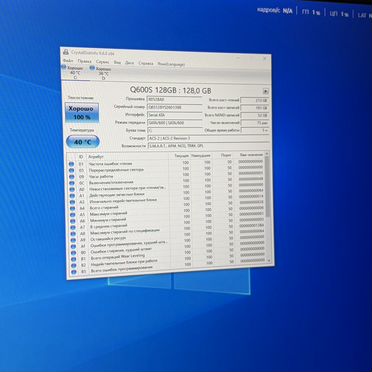
Task: Click the attribute list vertical scrollbar thumb
Action: coord(267,188)
